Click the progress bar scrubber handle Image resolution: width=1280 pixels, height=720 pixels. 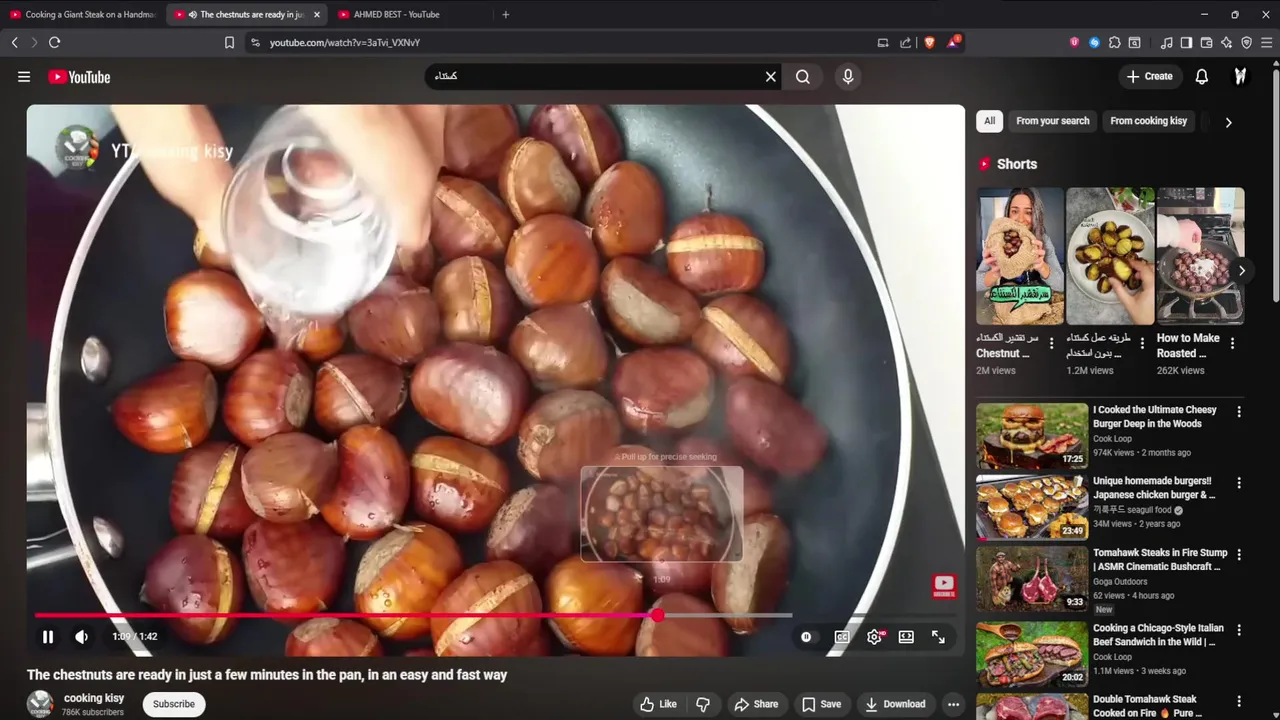point(657,616)
